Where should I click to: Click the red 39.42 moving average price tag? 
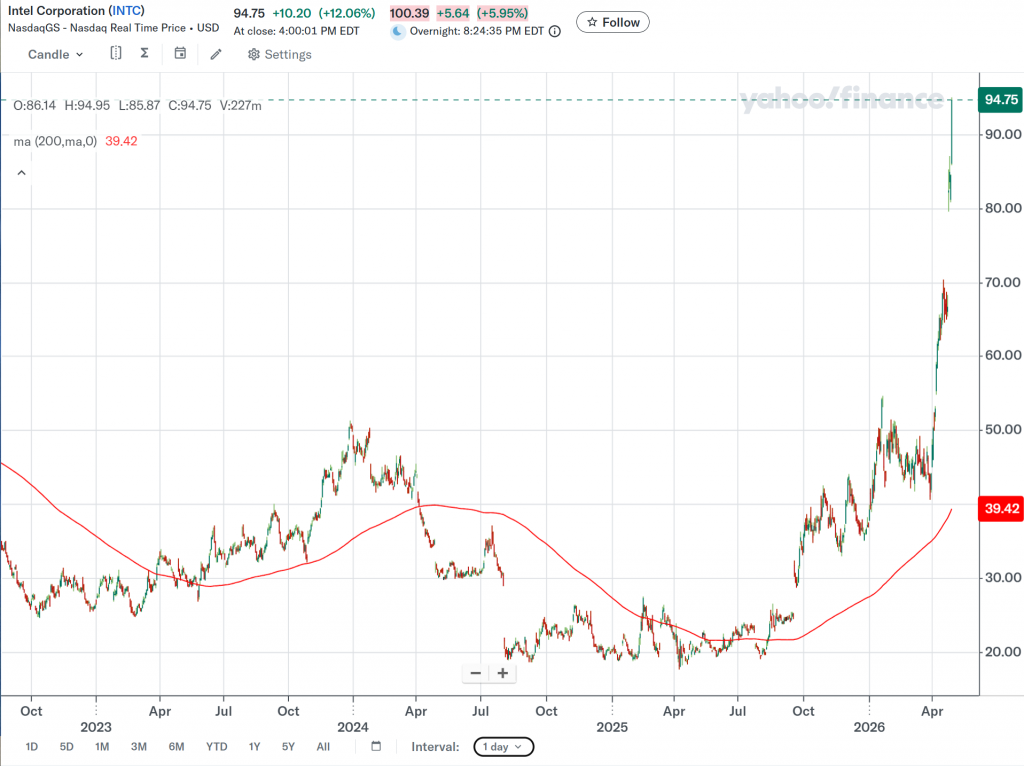pyautogui.click(x=1001, y=509)
